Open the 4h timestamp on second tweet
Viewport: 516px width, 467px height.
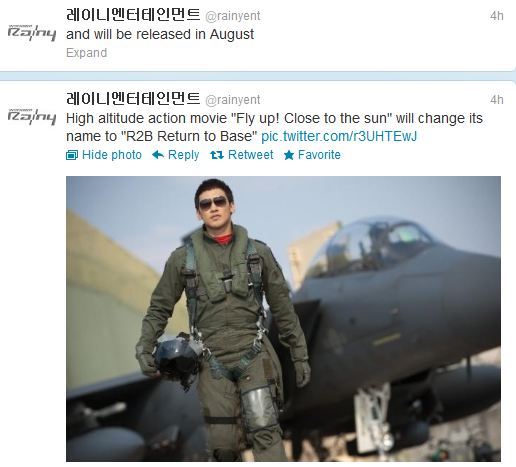pos(497,100)
